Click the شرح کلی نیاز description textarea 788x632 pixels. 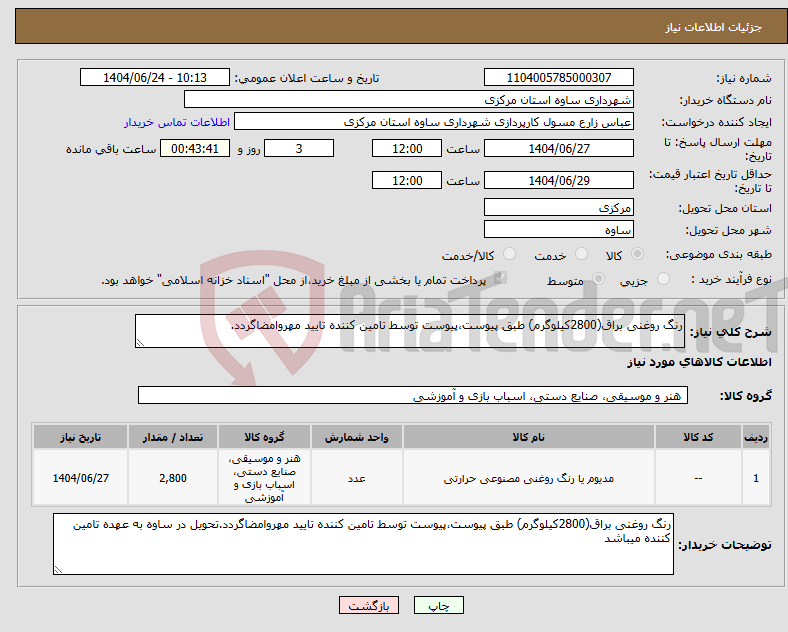(x=410, y=331)
